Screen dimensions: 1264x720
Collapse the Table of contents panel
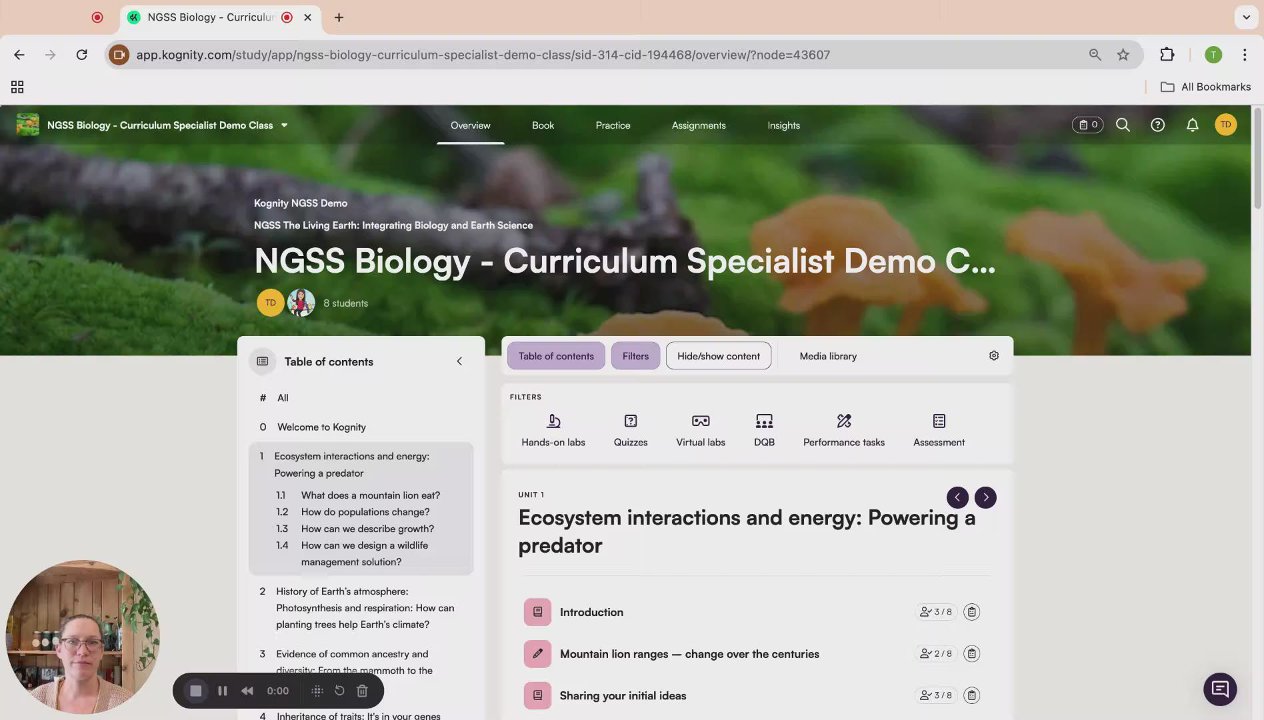(x=459, y=362)
